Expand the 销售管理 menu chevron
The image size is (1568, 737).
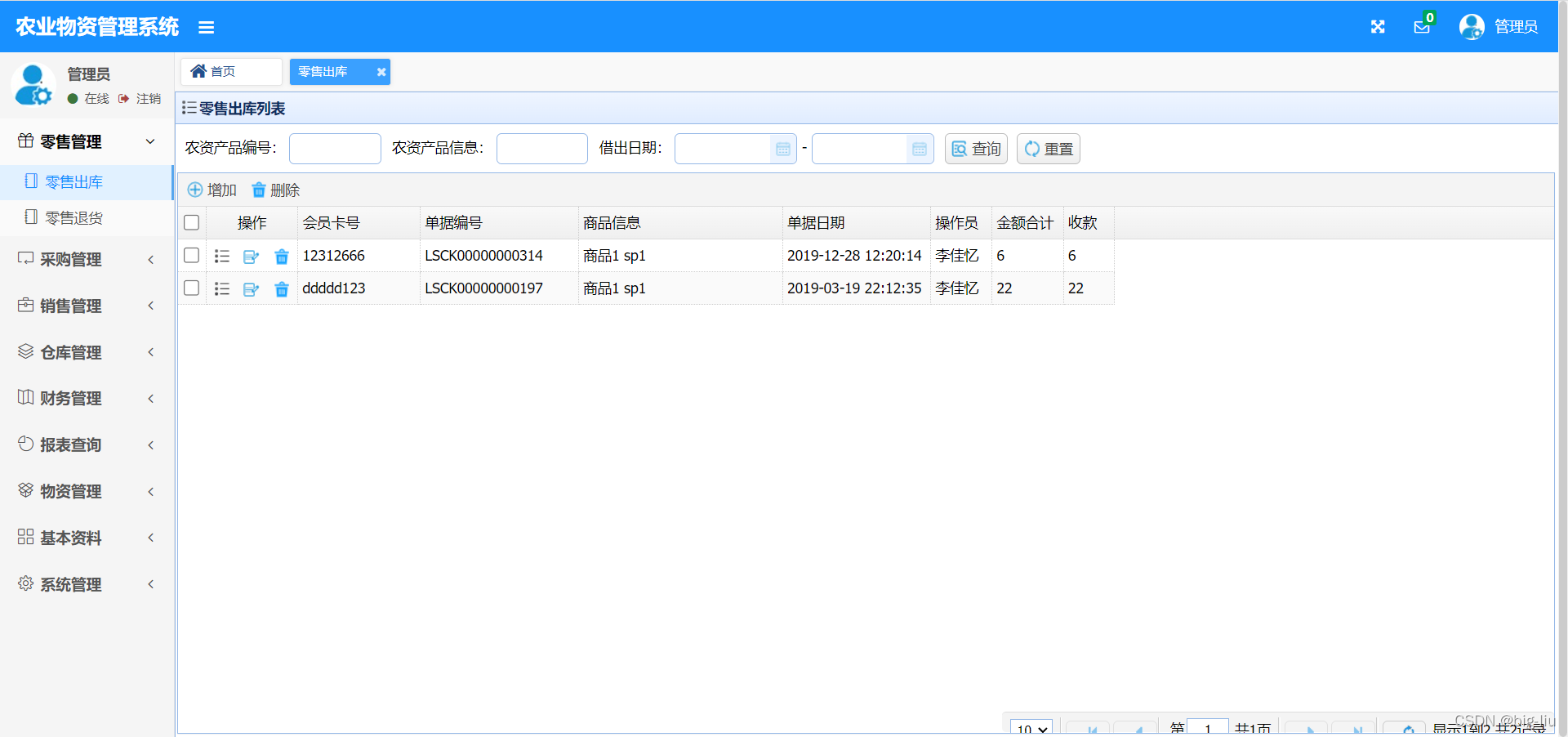[150, 306]
